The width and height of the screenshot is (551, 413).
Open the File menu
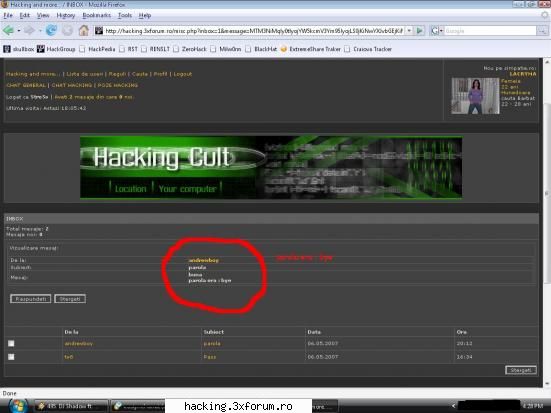point(8,15)
